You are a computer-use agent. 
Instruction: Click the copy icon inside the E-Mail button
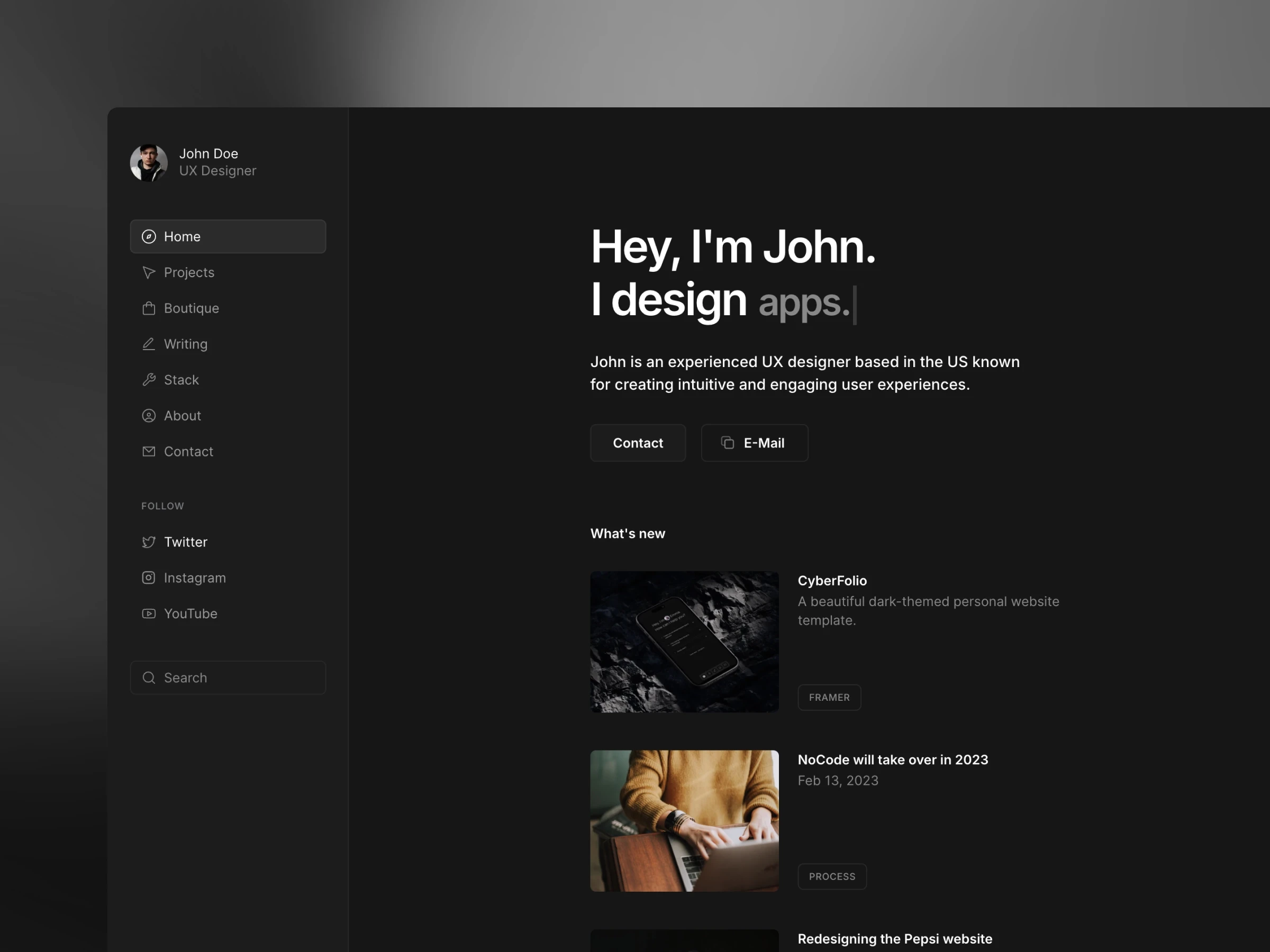point(728,443)
